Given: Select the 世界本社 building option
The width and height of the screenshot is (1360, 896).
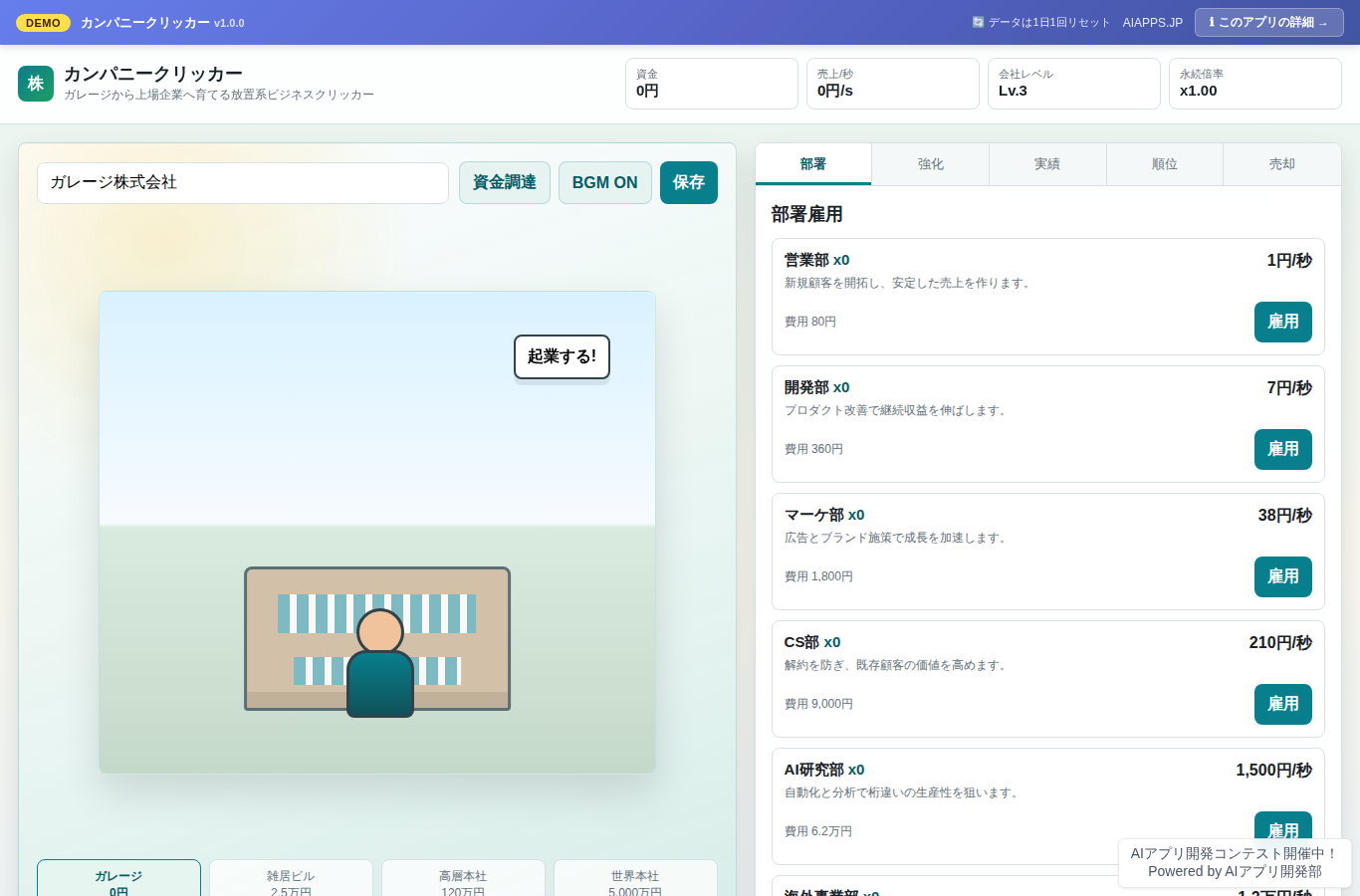Looking at the screenshot, I should 635,878.
